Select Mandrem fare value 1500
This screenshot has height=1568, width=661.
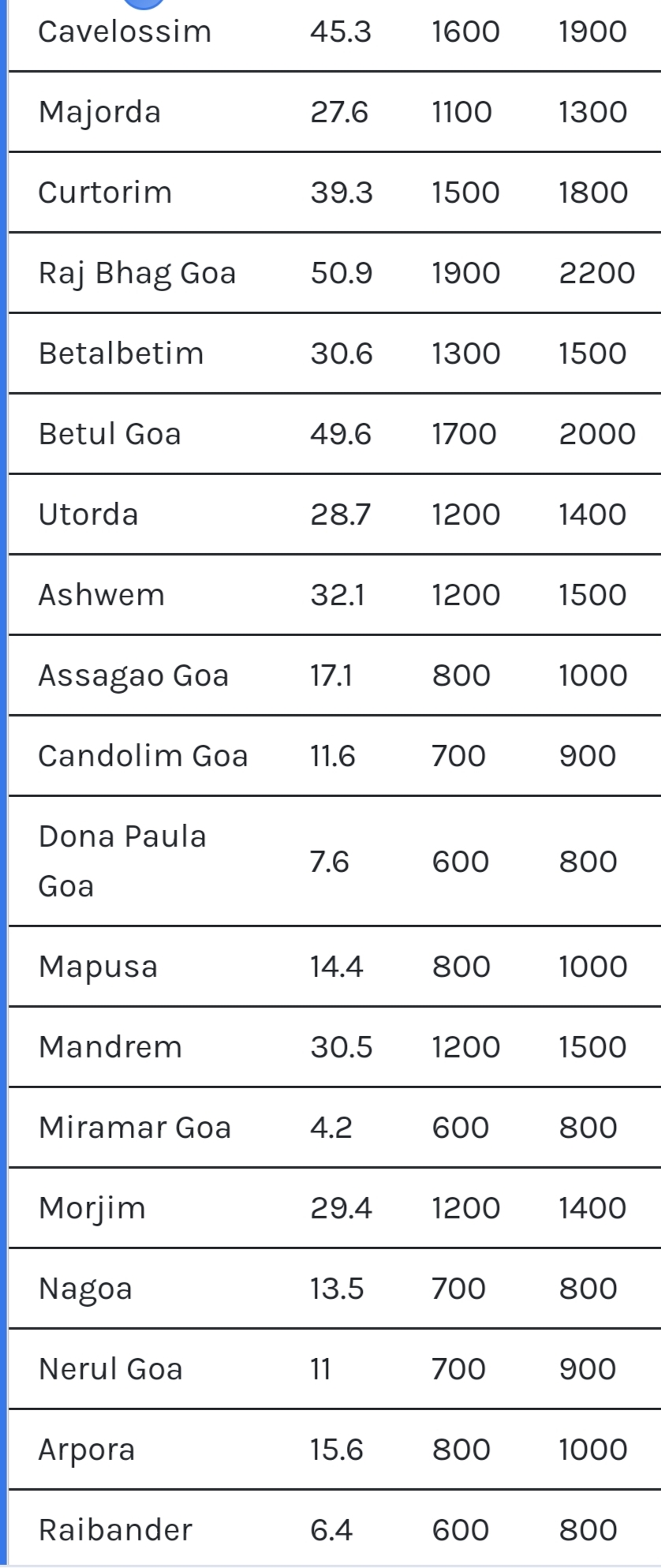click(x=592, y=1047)
